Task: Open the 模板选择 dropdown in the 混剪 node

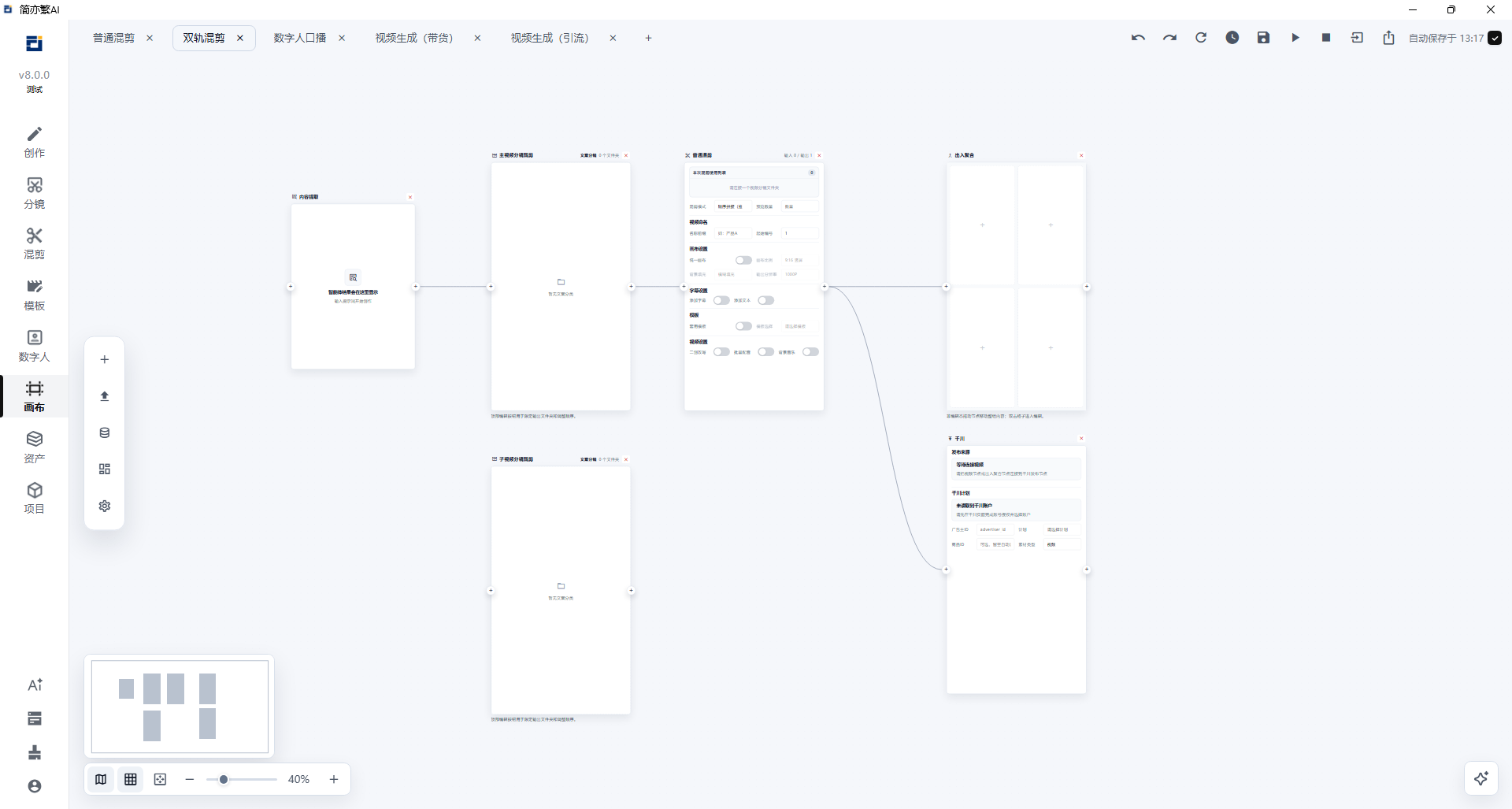Action: coord(800,326)
